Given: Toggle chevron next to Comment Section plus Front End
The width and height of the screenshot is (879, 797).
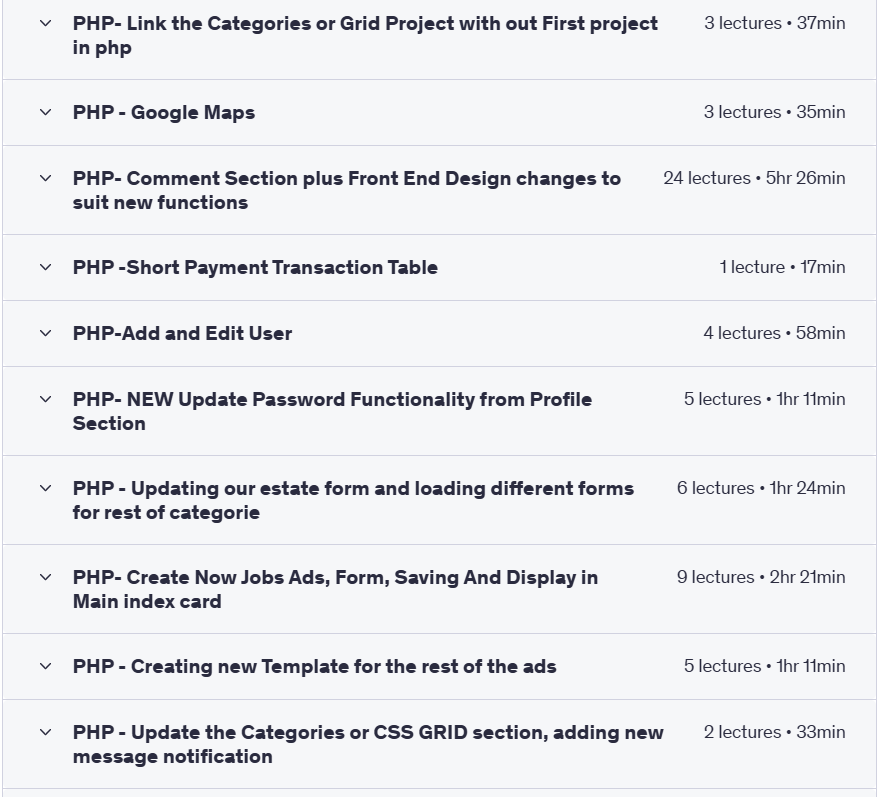Looking at the screenshot, I should point(46,178).
